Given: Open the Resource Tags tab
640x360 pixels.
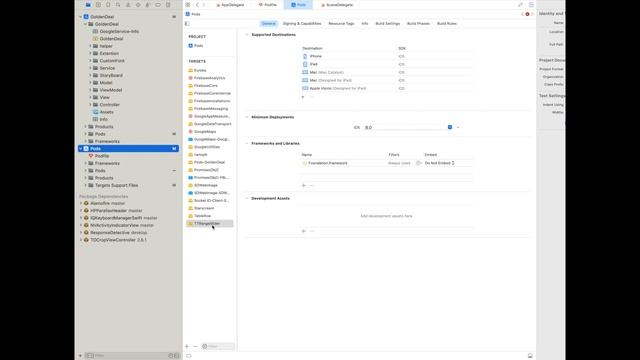Looking at the screenshot, I should [341, 24].
